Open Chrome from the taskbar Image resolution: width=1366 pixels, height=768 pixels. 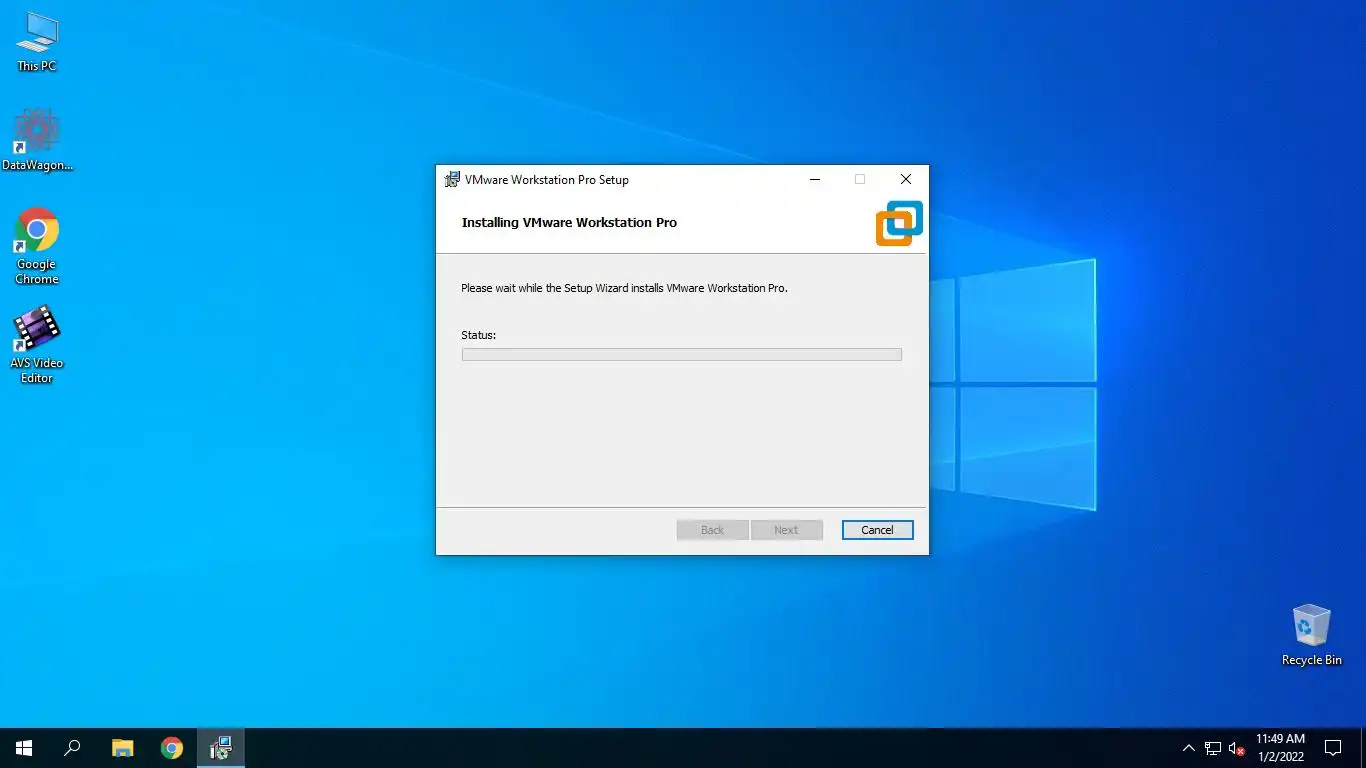(x=172, y=748)
